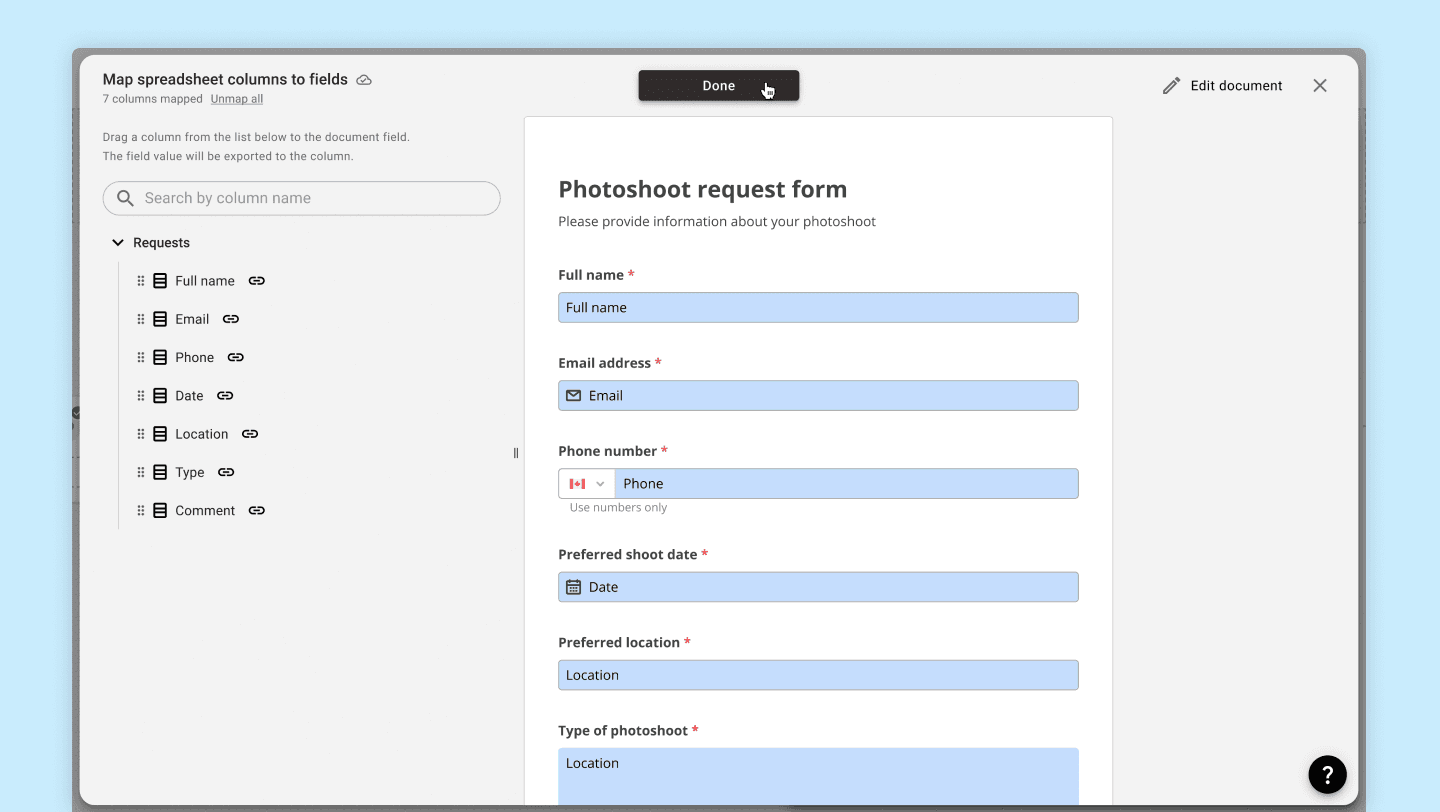The height and width of the screenshot is (812, 1440).
Task: Click the link icon next to Location column
Action: pyautogui.click(x=250, y=434)
